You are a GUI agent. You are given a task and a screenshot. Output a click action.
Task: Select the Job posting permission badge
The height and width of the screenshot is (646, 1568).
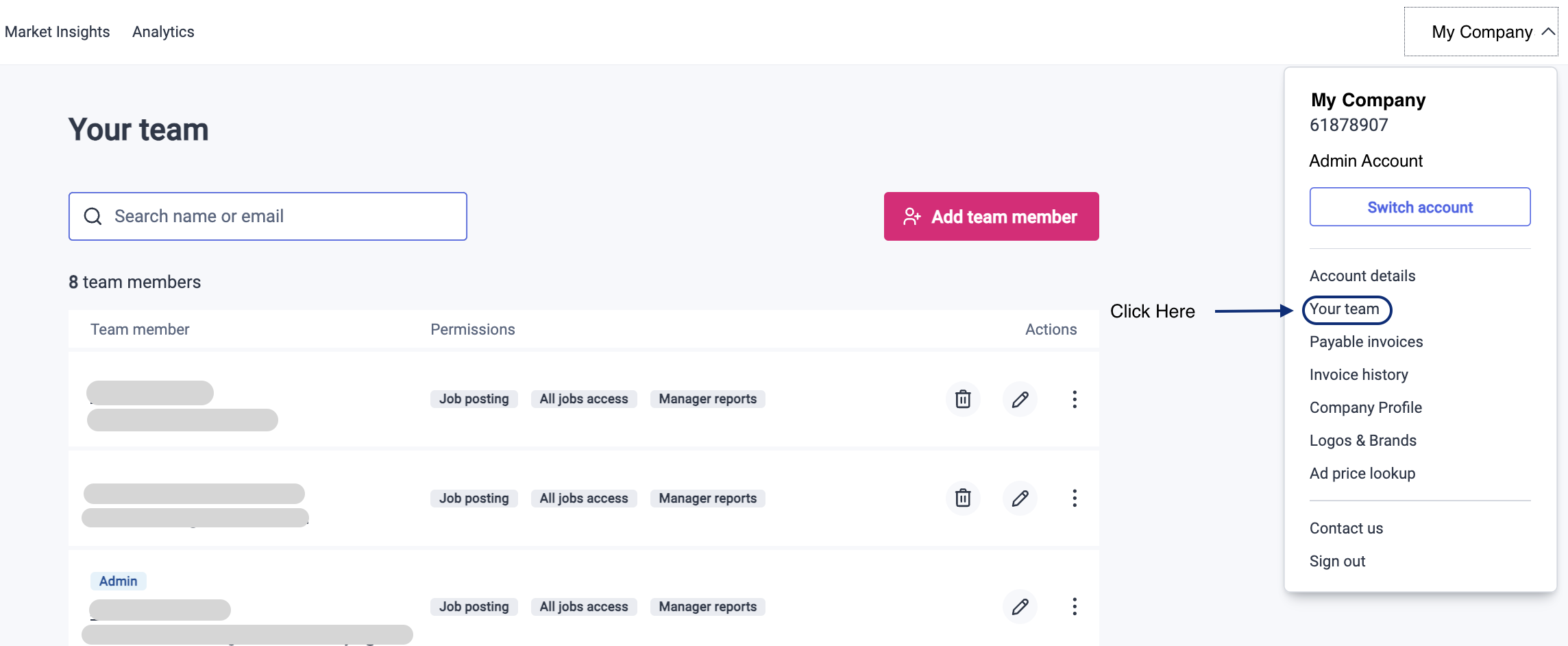(x=474, y=398)
